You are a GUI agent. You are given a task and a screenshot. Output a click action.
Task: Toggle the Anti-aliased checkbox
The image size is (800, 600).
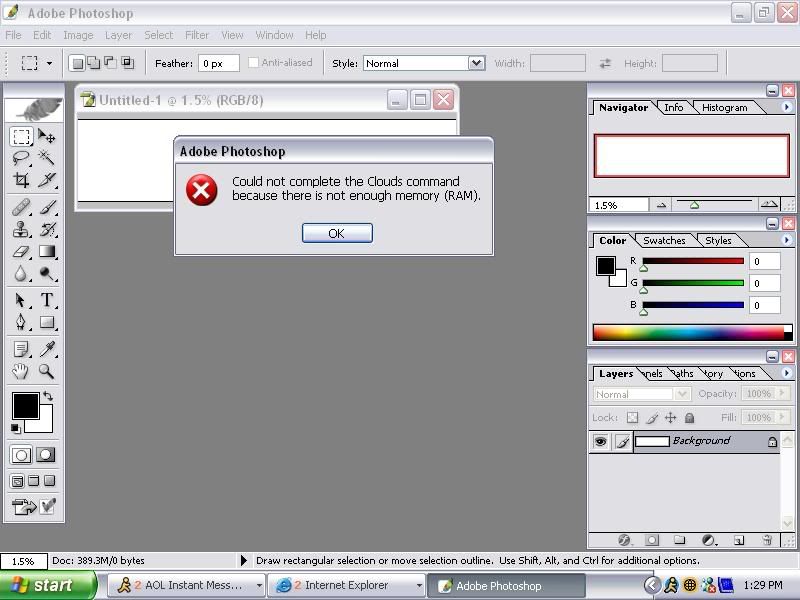[x=253, y=63]
